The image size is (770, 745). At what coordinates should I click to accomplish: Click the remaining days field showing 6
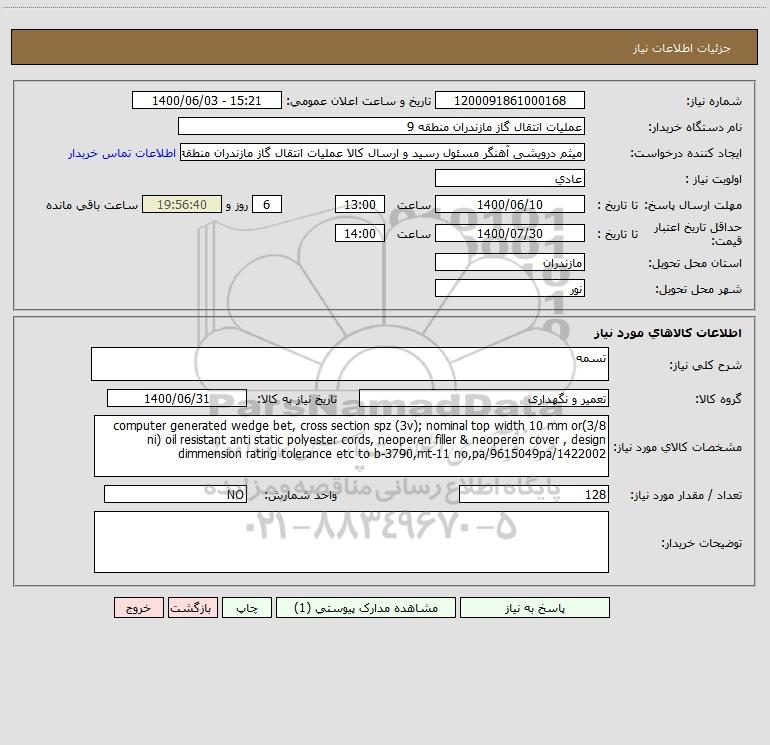pos(267,204)
